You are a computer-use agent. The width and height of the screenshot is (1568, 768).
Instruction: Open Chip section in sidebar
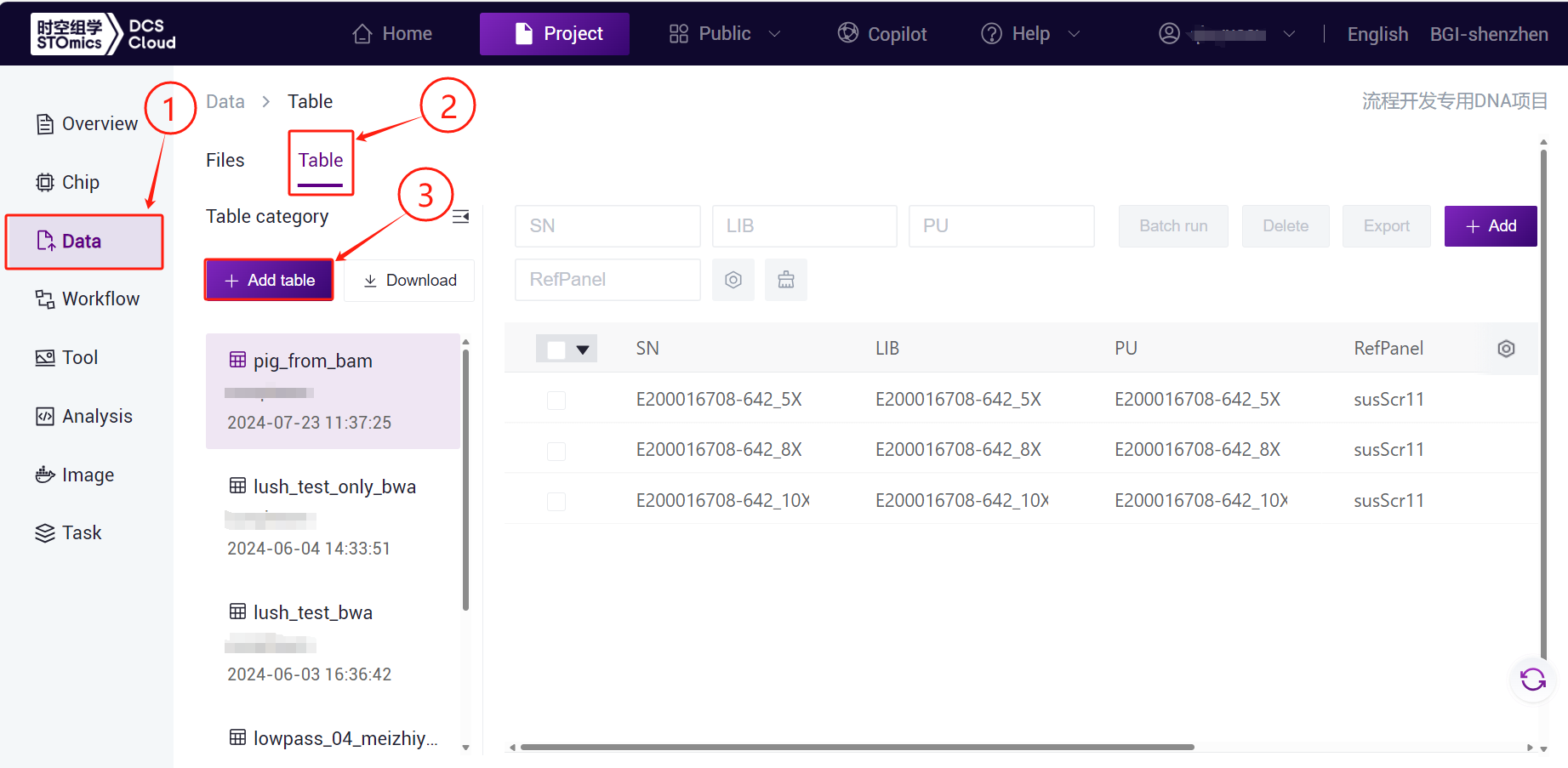click(67, 183)
